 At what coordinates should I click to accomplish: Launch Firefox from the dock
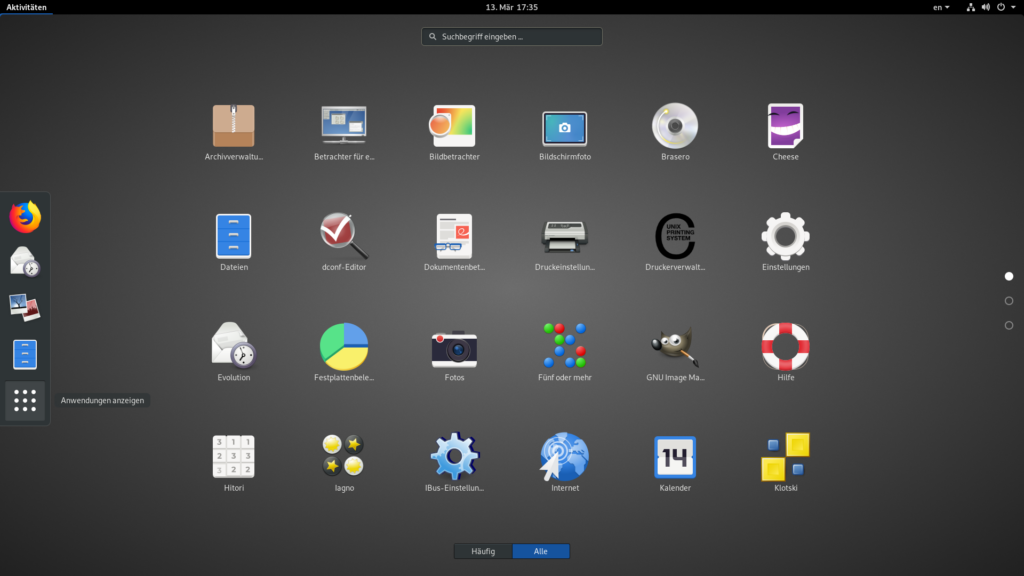coord(25,217)
